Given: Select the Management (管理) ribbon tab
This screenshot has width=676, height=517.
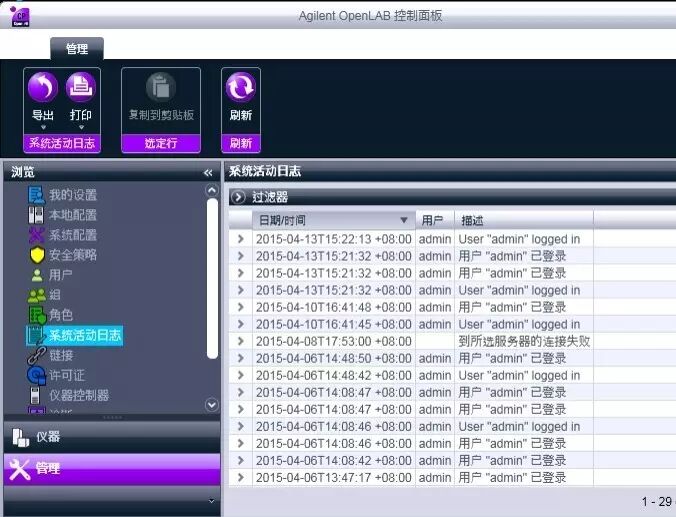Looking at the screenshot, I should tap(77, 49).
